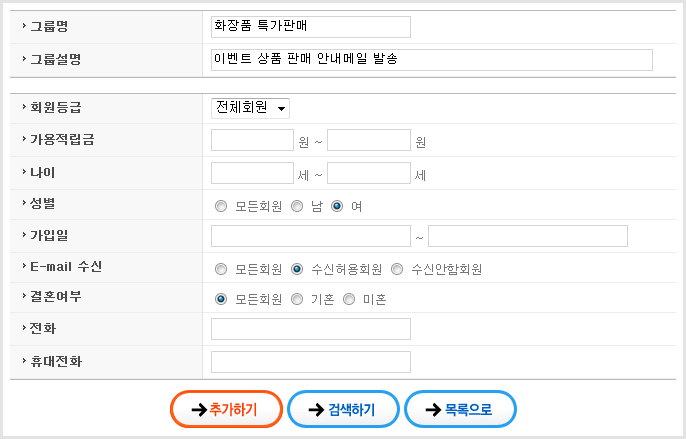Image resolution: width=686 pixels, height=439 pixels.
Task: Click the 추가하기 button
Action: [x=226, y=409]
